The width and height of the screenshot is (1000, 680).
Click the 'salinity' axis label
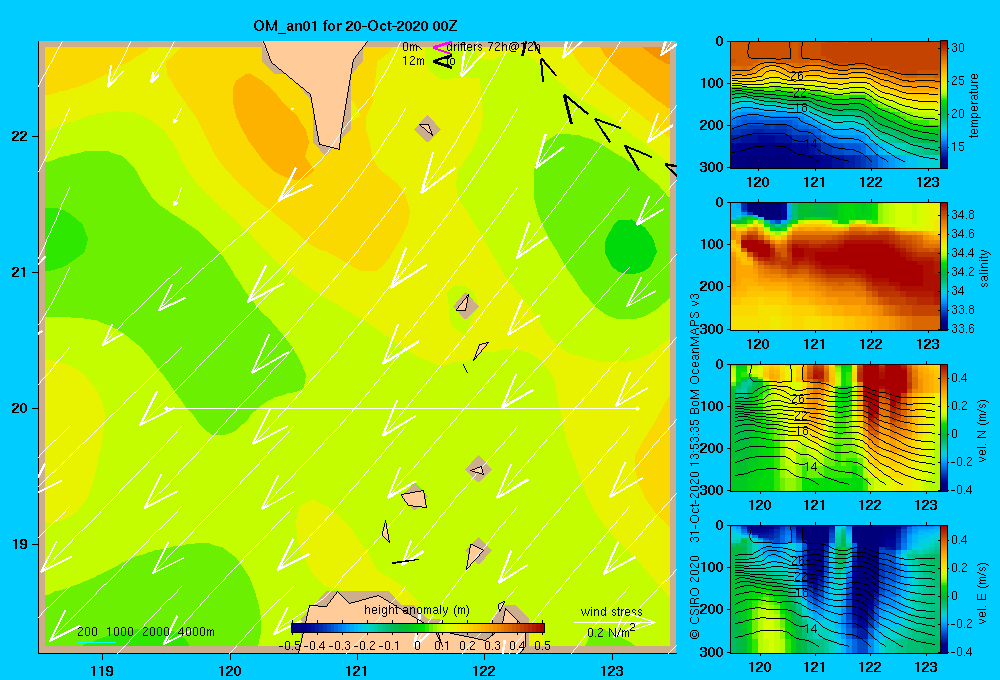985,268
